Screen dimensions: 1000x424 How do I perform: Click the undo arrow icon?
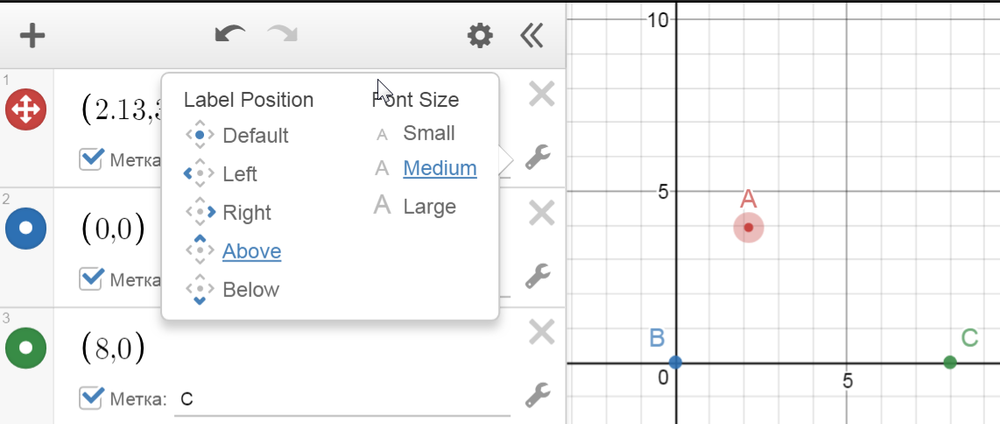[230, 35]
